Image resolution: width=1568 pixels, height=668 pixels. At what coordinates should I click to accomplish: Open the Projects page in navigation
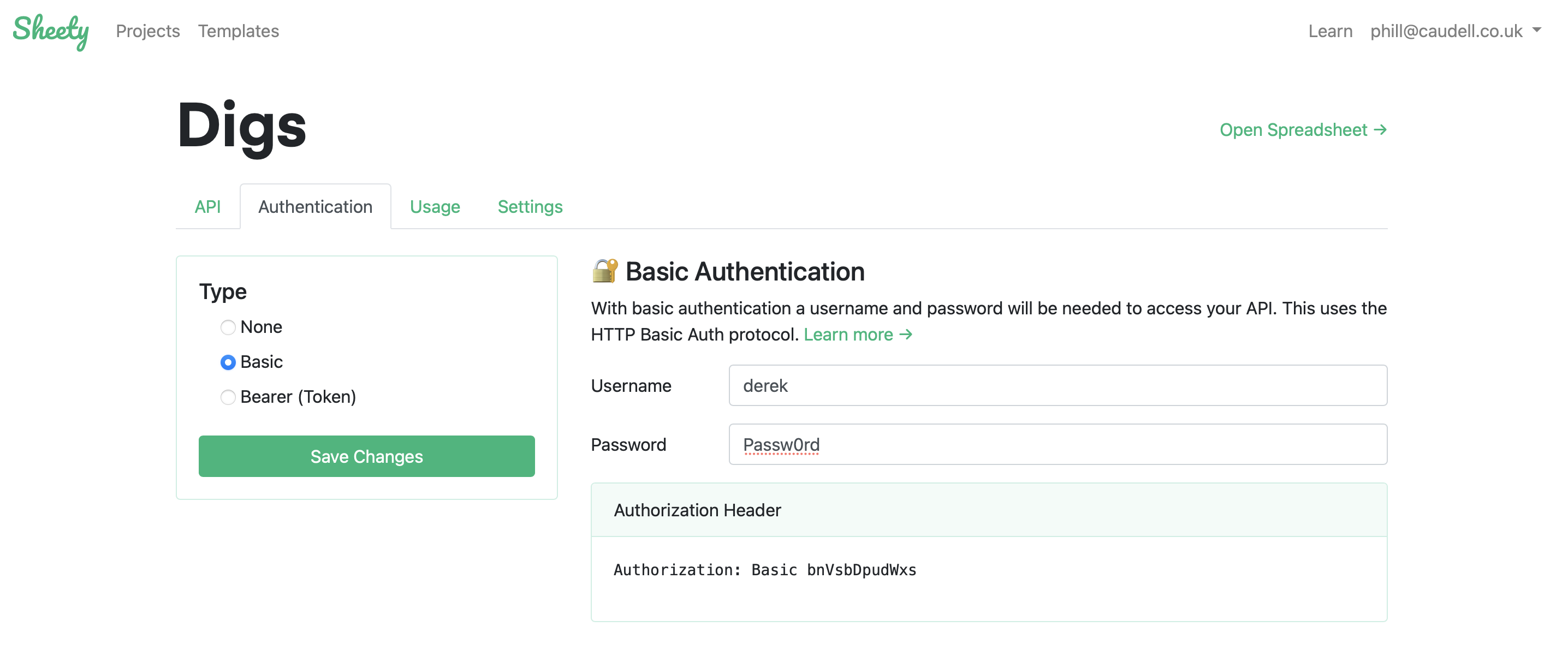(x=148, y=31)
